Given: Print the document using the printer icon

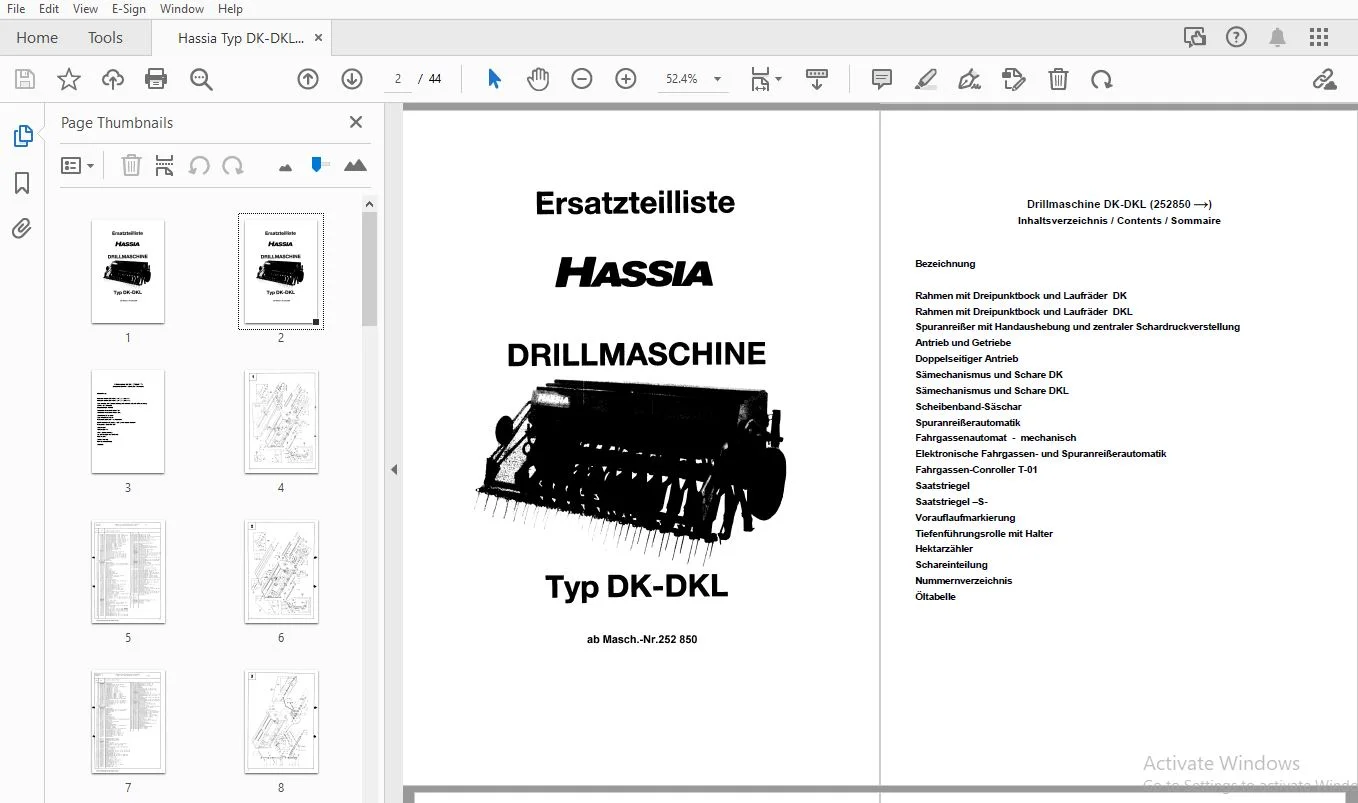Looking at the screenshot, I should pyautogui.click(x=156, y=79).
